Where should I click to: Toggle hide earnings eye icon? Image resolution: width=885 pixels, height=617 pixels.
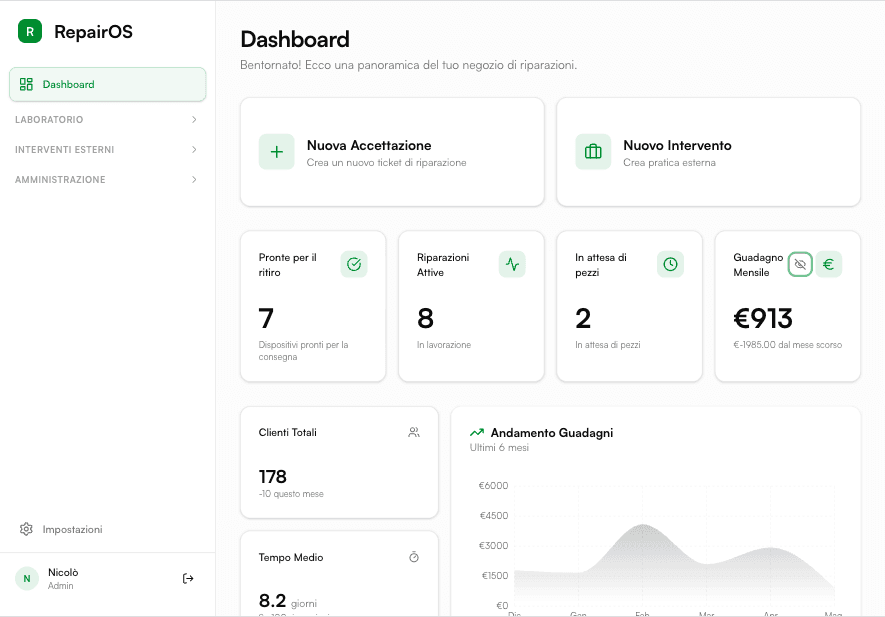800,264
